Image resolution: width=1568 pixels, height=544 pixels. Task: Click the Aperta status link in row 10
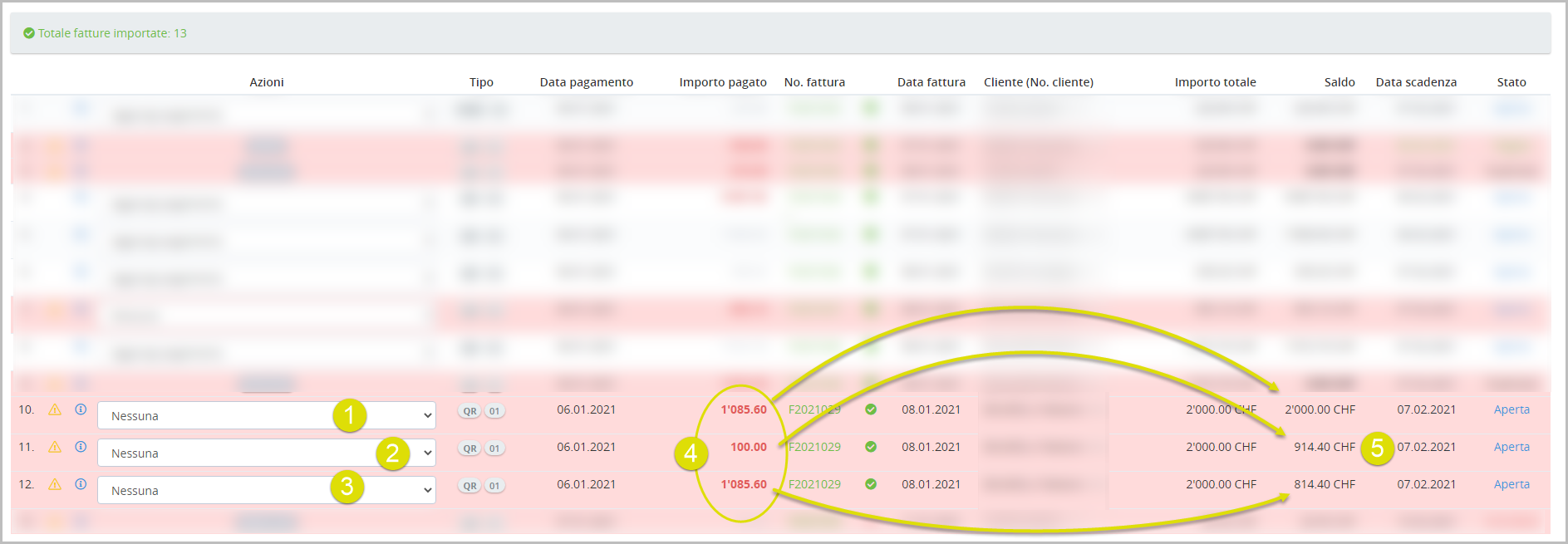1511,409
